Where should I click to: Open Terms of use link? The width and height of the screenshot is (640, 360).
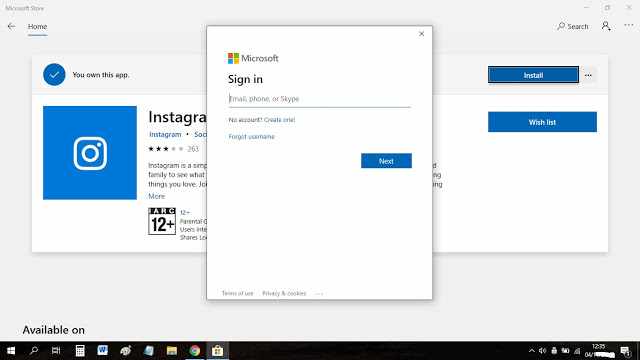pos(237,293)
